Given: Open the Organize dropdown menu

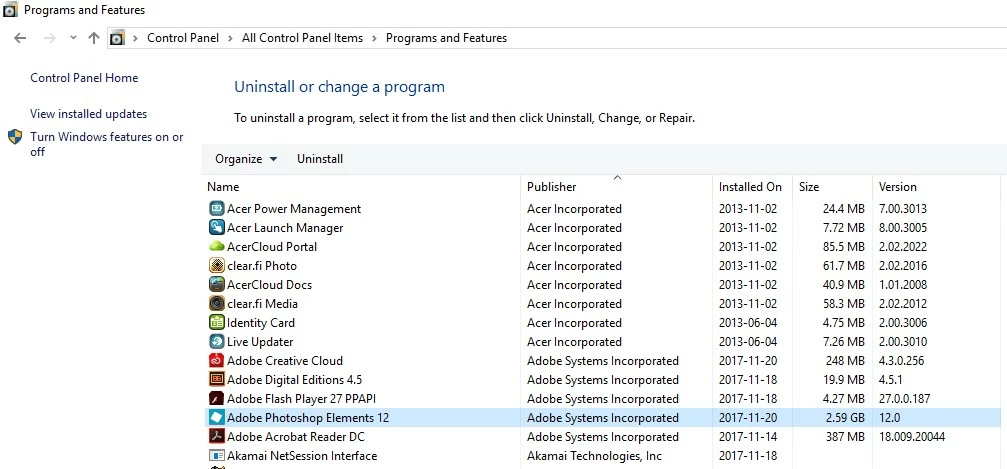Looking at the screenshot, I should [x=246, y=159].
